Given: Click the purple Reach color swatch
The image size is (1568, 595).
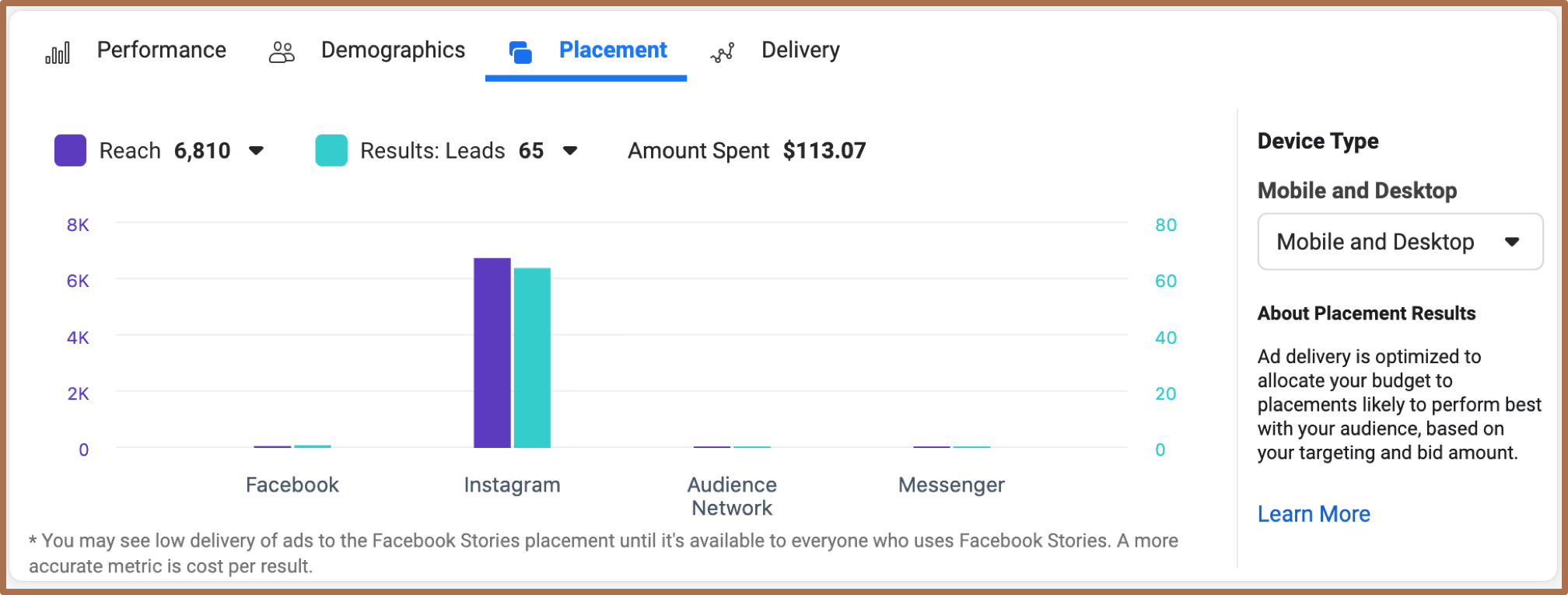Looking at the screenshot, I should click(x=70, y=150).
